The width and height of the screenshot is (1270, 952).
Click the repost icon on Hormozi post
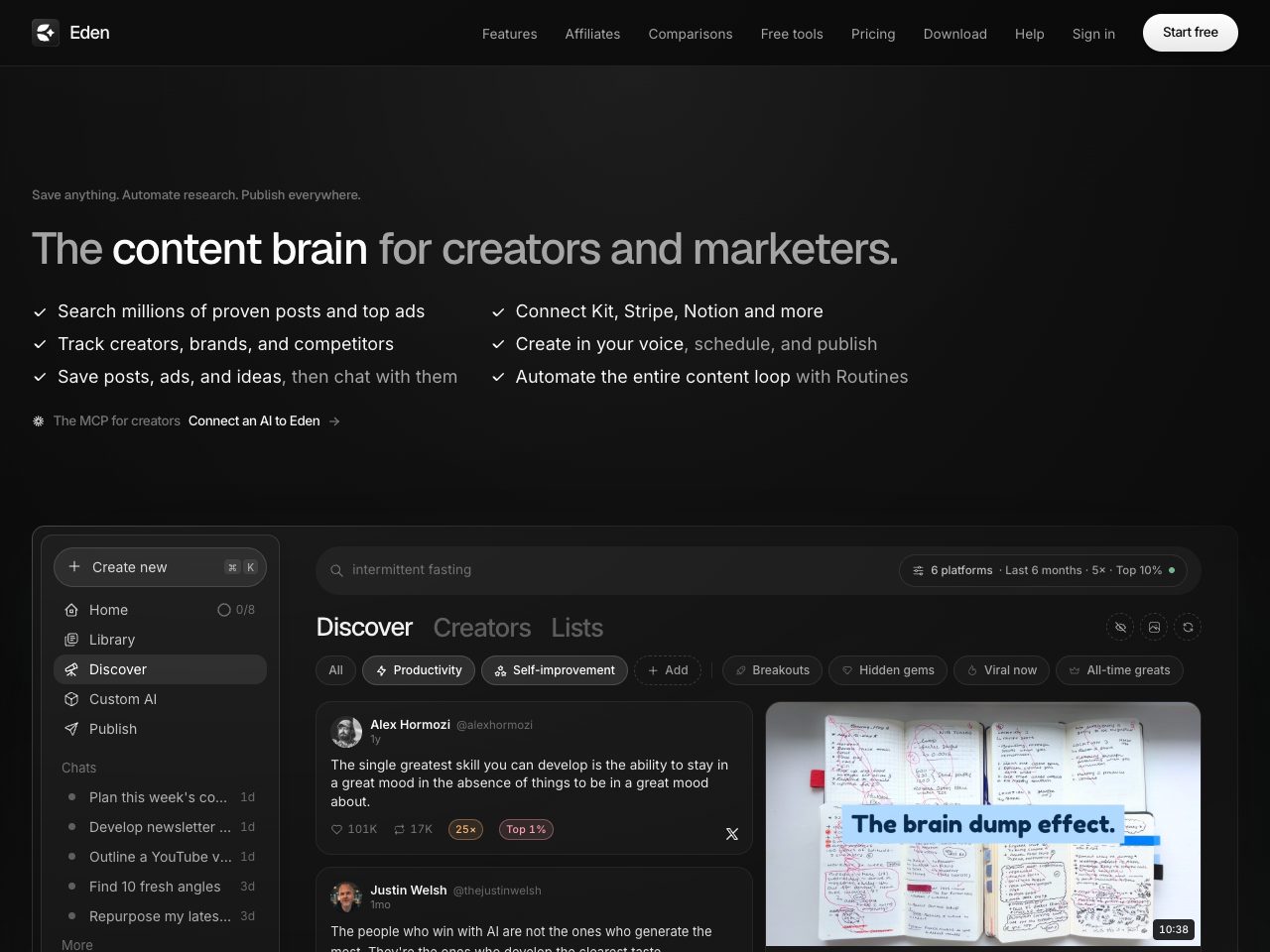[399, 829]
